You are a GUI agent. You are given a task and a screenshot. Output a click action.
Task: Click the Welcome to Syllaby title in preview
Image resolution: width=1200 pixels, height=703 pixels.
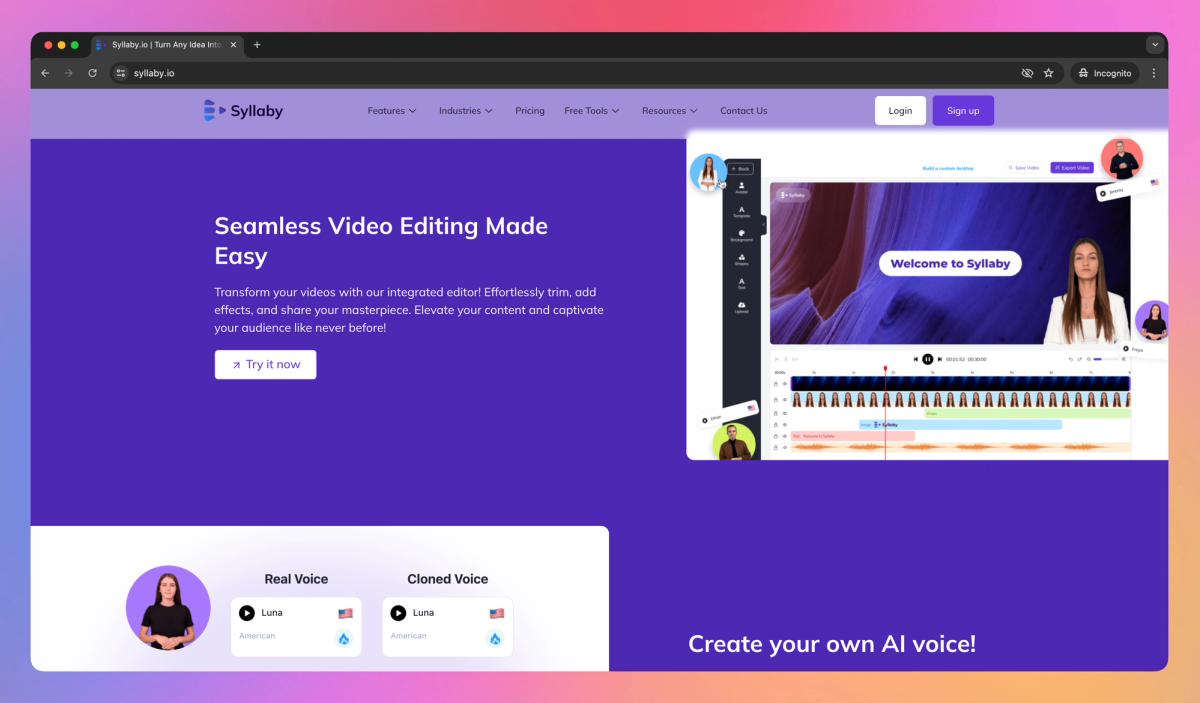pos(950,264)
